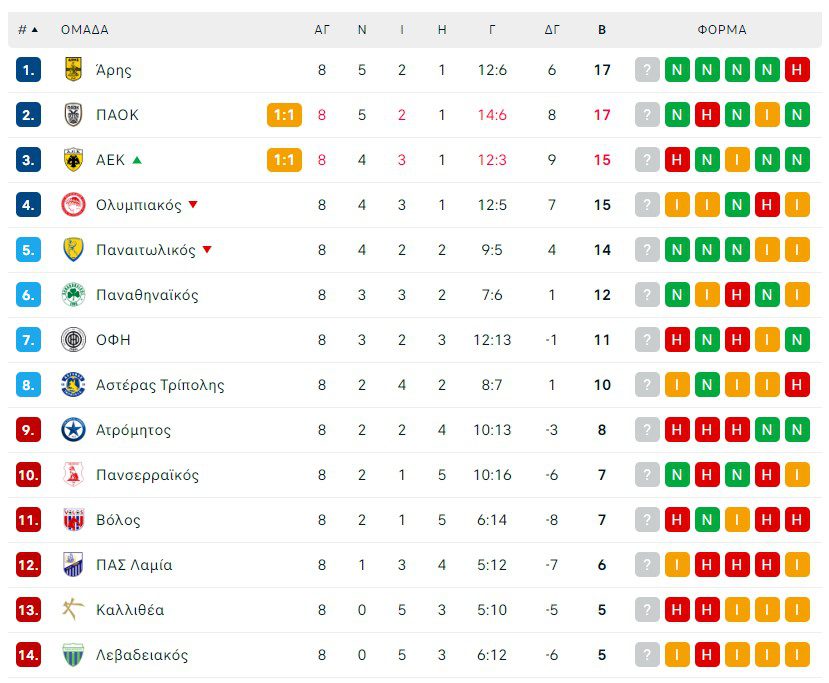Sort standings by the ΔΓ column header
The height and width of the screenshot is (683, 829).
point(552,30)
